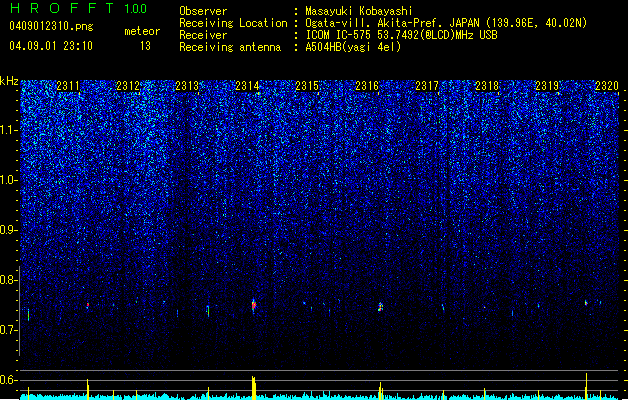Screen dimensions: 629x400
Task: Click the 0.6 kHz axis tick label
Action: [9, 380]
